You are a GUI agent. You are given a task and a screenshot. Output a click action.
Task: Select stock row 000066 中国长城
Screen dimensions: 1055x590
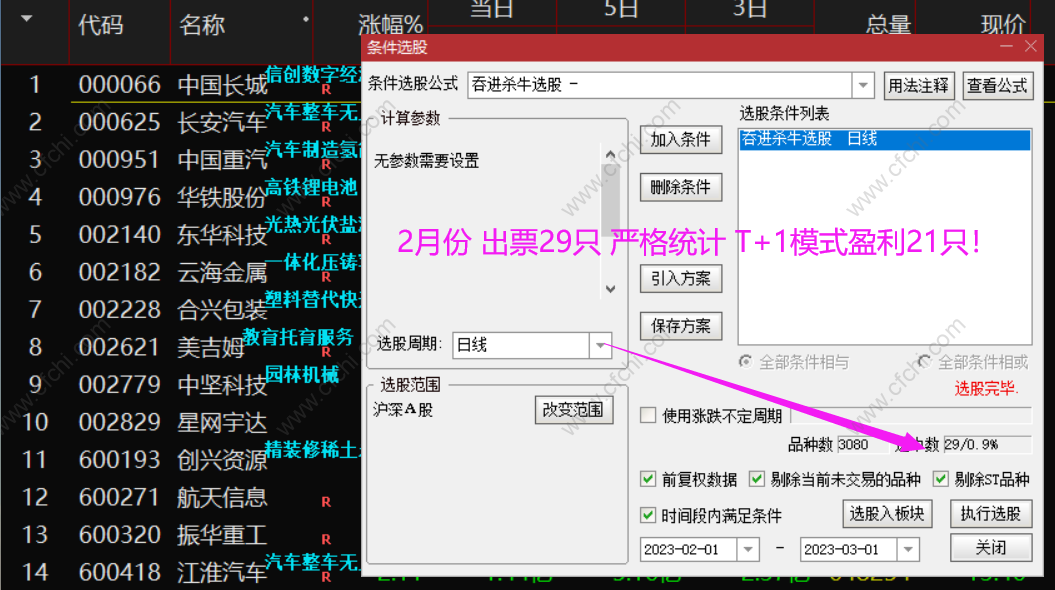pos(182,85)
